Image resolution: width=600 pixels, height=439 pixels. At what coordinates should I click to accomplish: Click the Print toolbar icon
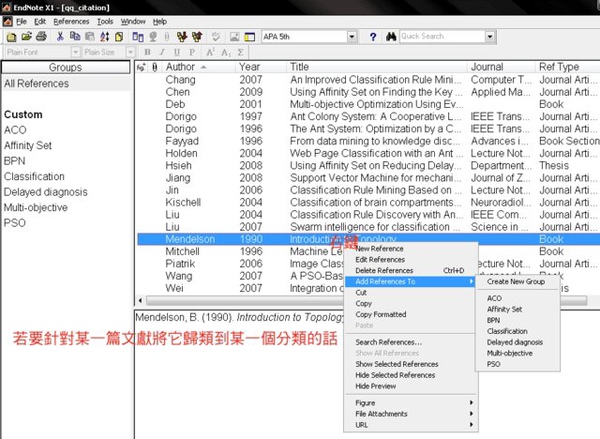[41, 37]
